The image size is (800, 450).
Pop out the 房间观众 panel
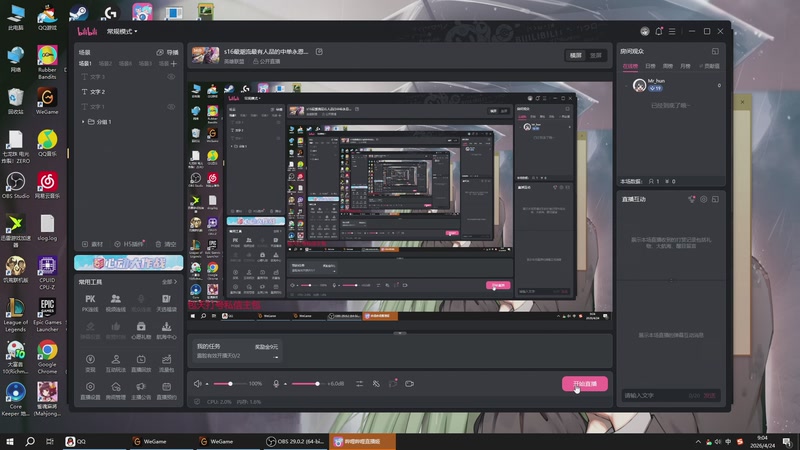click(x=715, y=52)
